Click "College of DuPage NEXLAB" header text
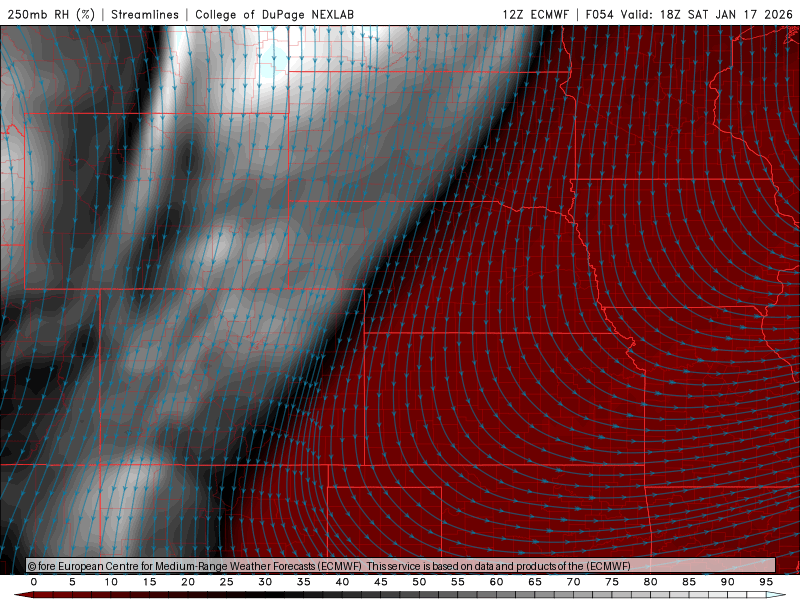800x600 pixels. [274, 14]
